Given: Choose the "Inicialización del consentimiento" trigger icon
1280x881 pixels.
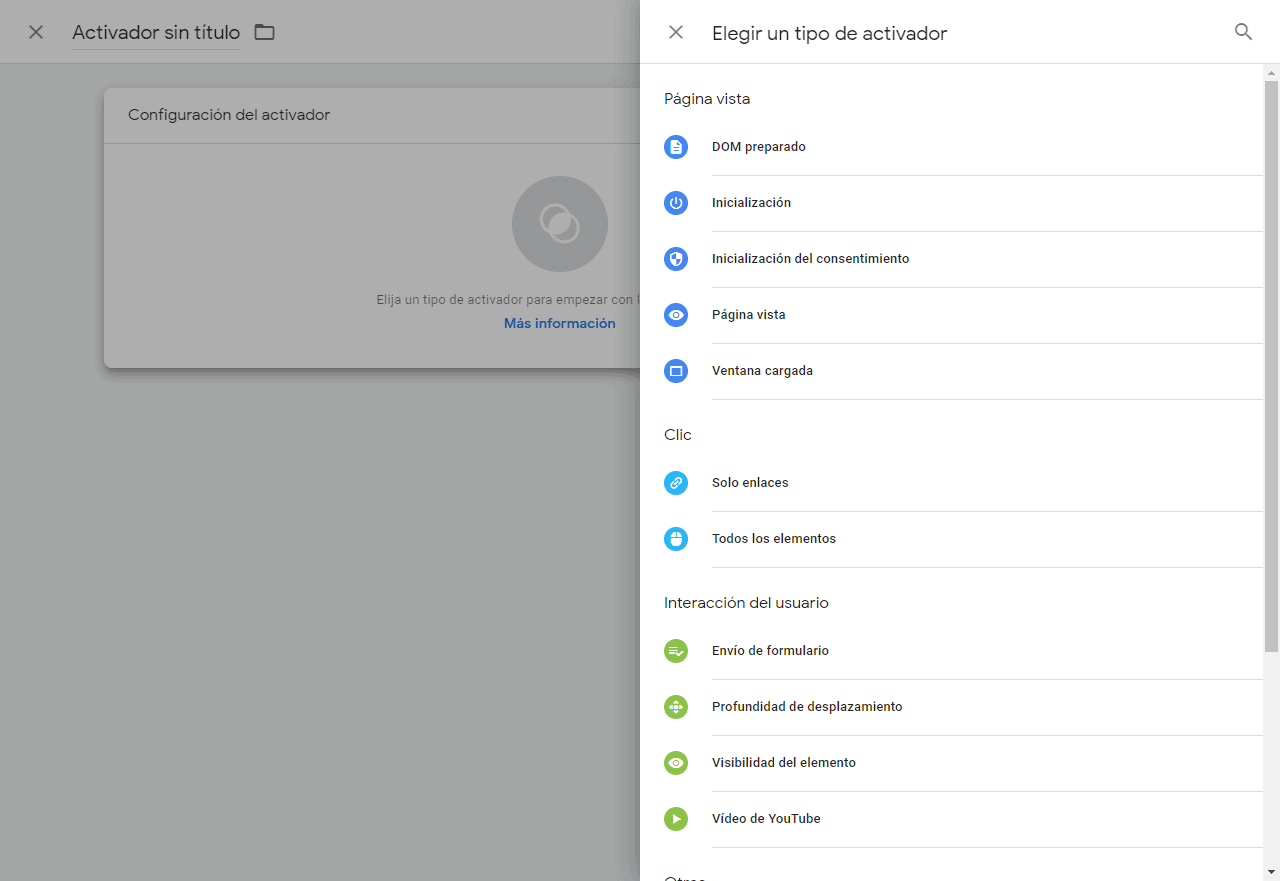Looking at the screenshot, I should tap(676, 258).
